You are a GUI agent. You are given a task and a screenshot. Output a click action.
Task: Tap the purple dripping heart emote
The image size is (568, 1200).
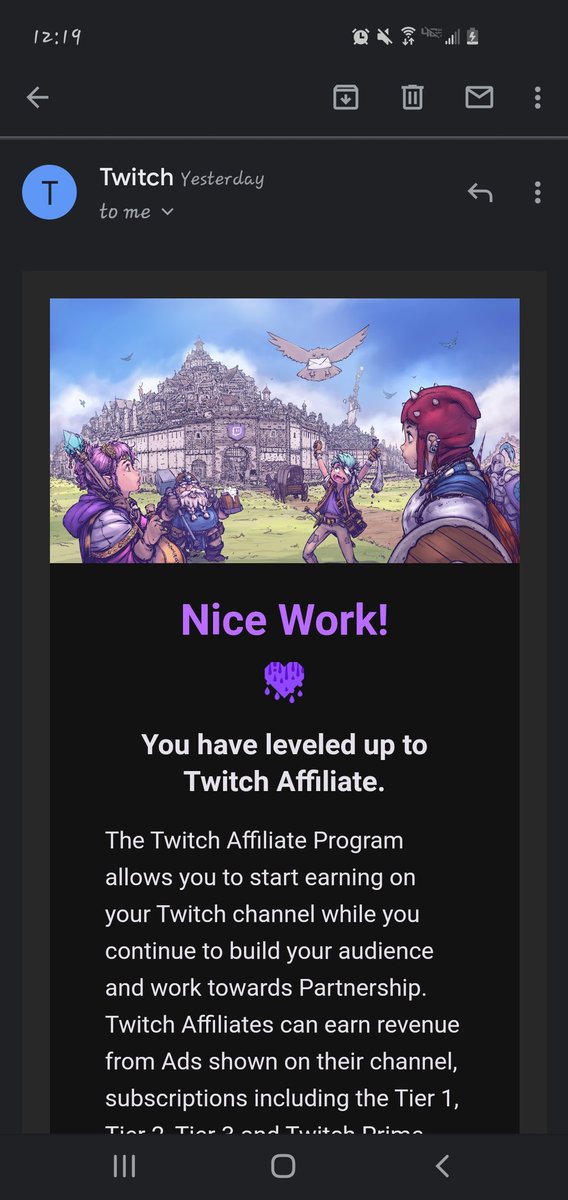pyautogui.click(x=284, y=681)
